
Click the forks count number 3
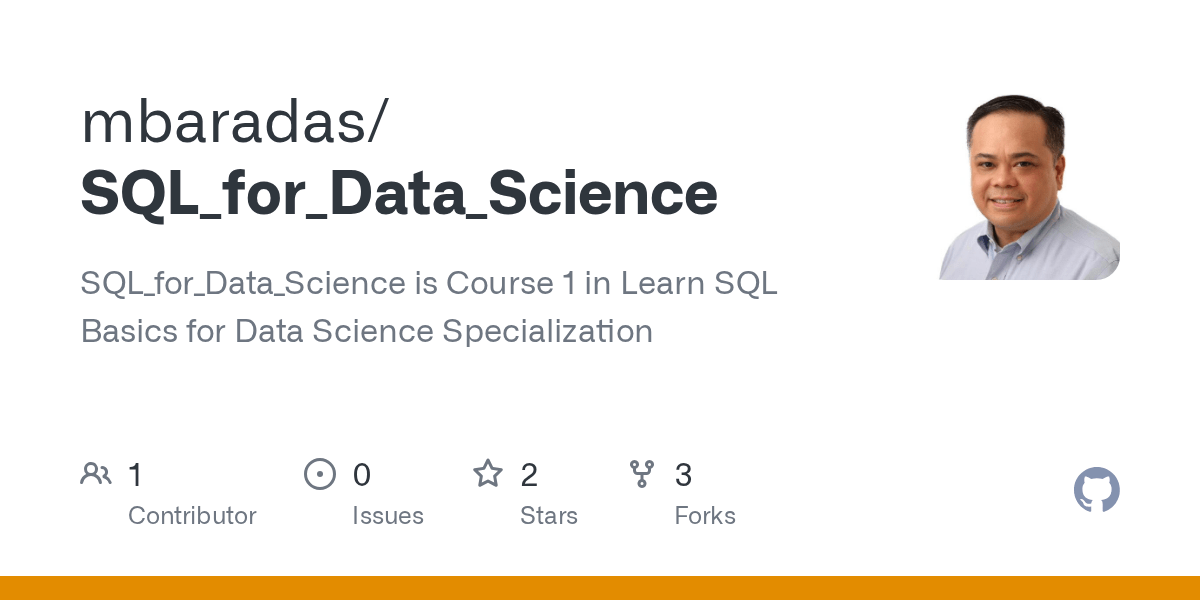click(683, 475)
